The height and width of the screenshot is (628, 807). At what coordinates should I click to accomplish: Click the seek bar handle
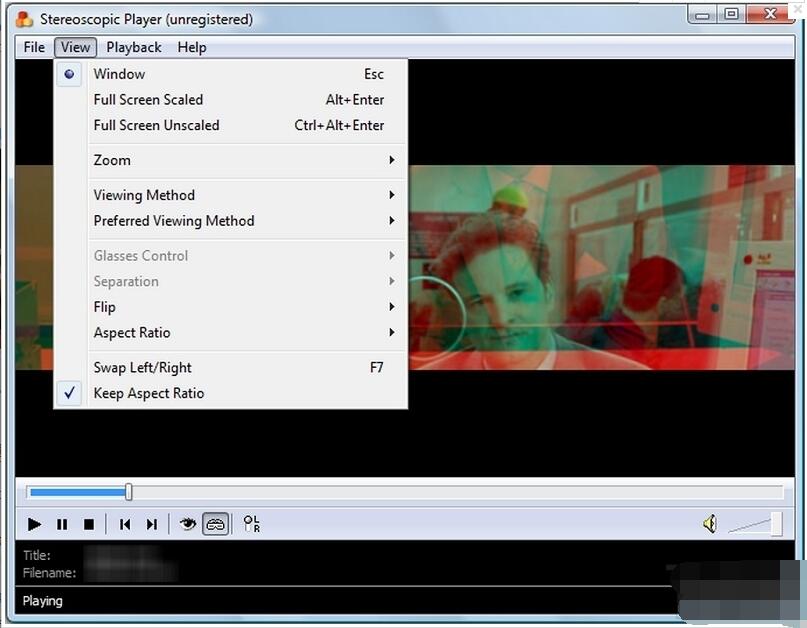click(128, 492)
